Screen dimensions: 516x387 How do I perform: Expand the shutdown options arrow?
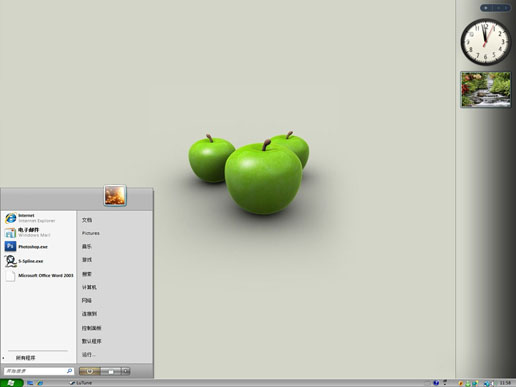126,371
